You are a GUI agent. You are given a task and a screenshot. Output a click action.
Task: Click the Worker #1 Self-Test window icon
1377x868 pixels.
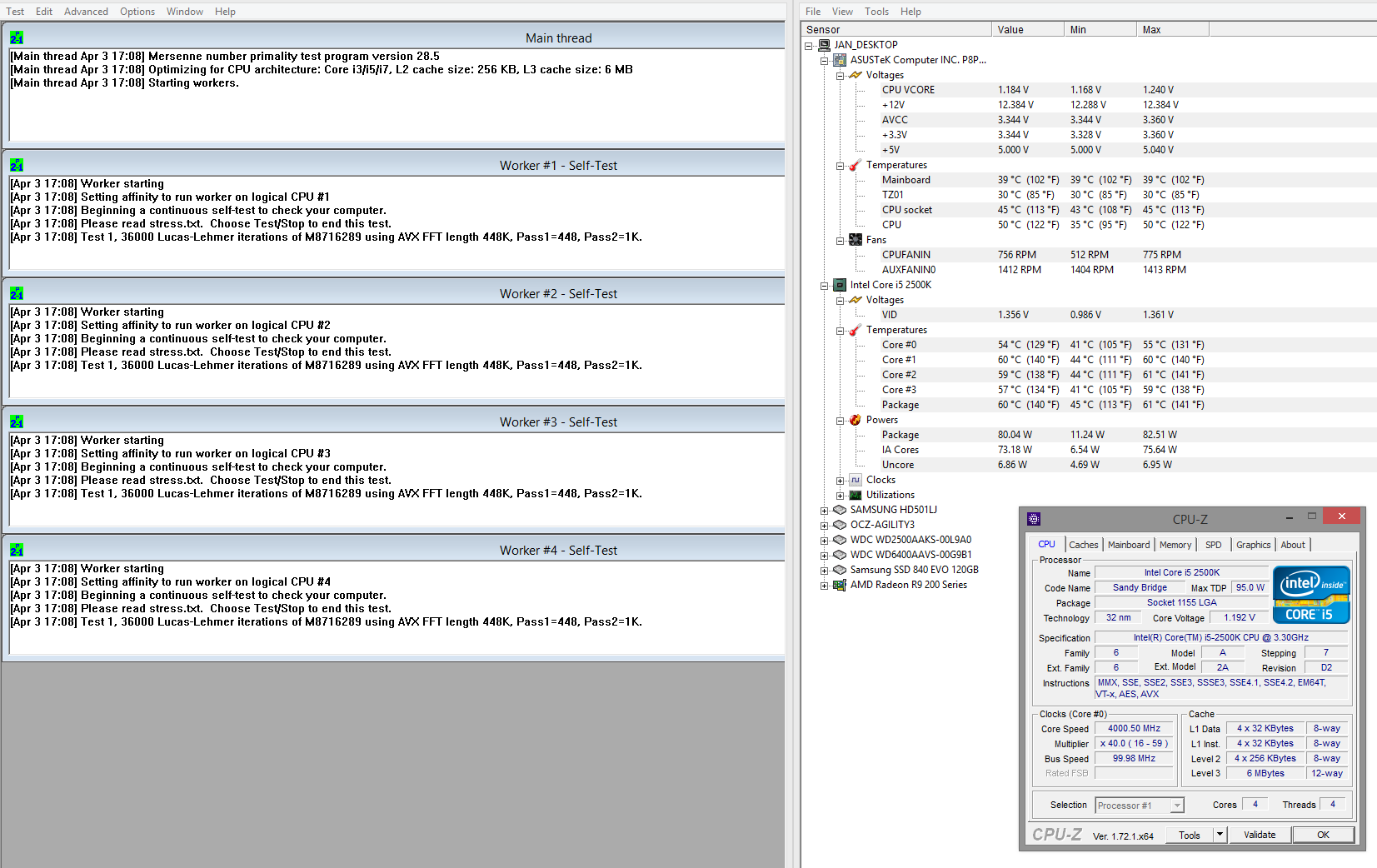point(17,165)
